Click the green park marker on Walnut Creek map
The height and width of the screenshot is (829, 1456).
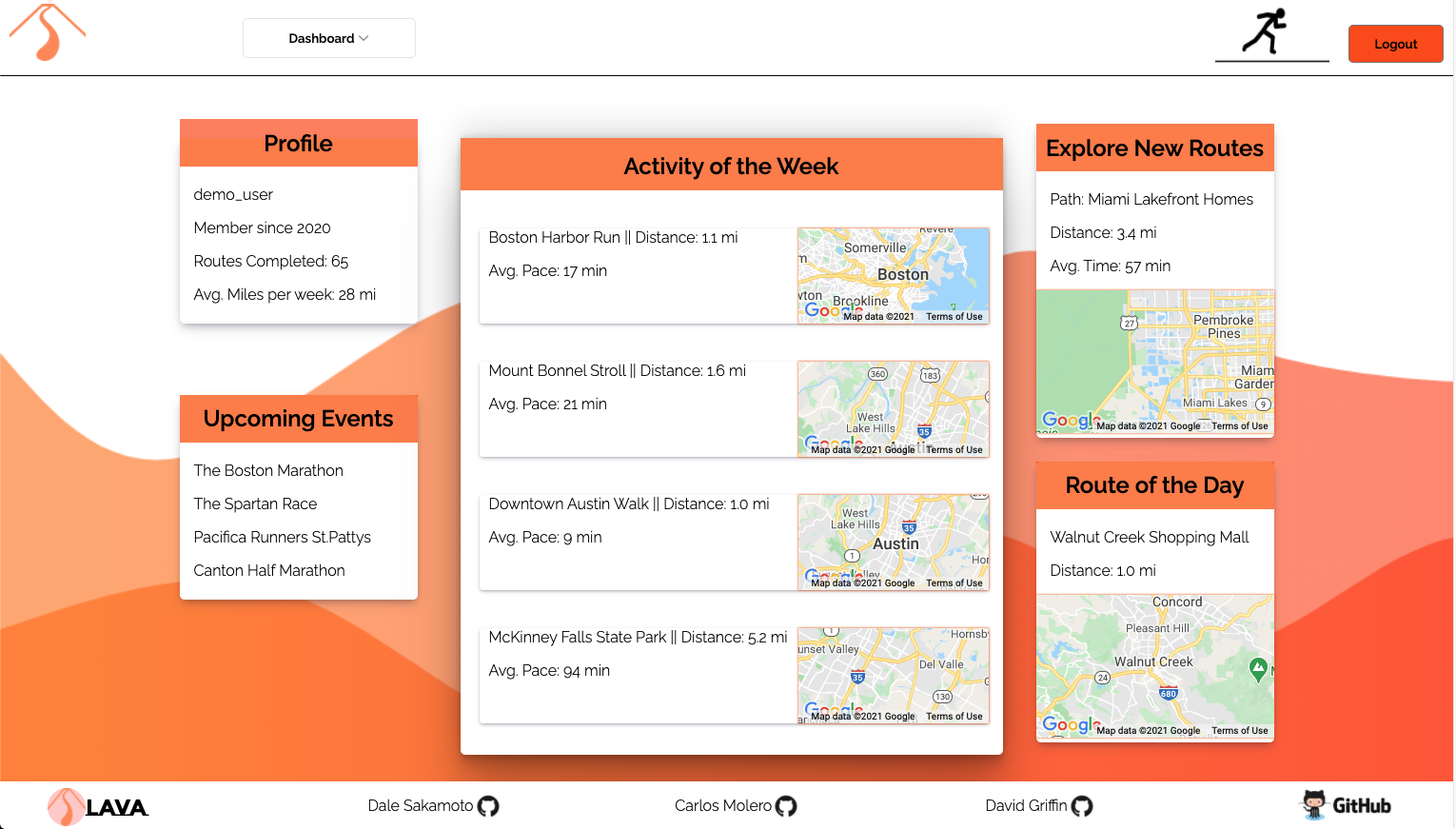1258,669
